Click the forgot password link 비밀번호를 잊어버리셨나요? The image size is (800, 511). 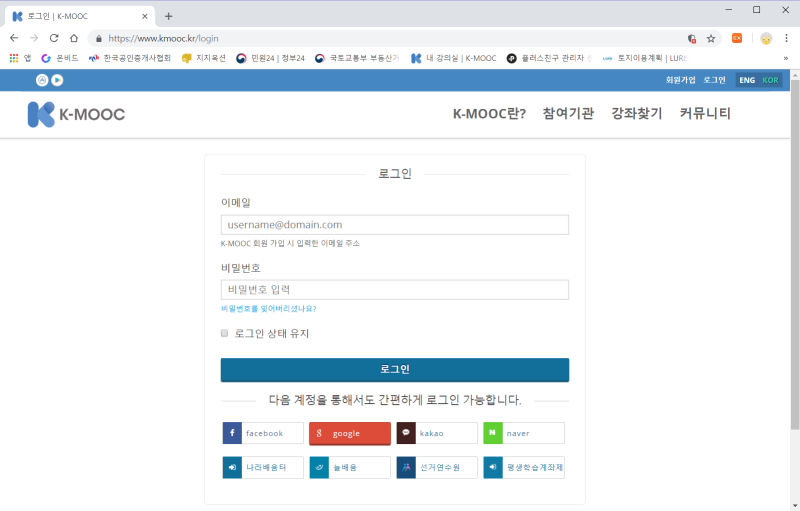pos(268,309)
